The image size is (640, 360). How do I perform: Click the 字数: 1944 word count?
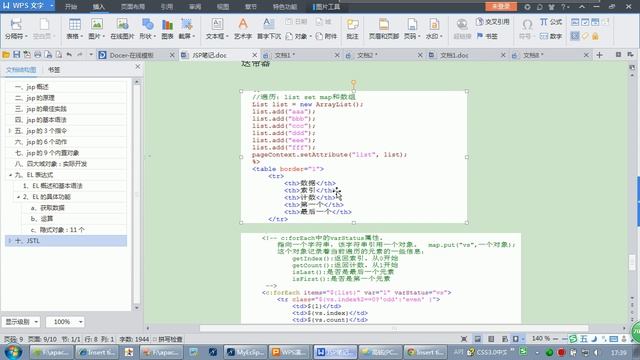(134, 339)
